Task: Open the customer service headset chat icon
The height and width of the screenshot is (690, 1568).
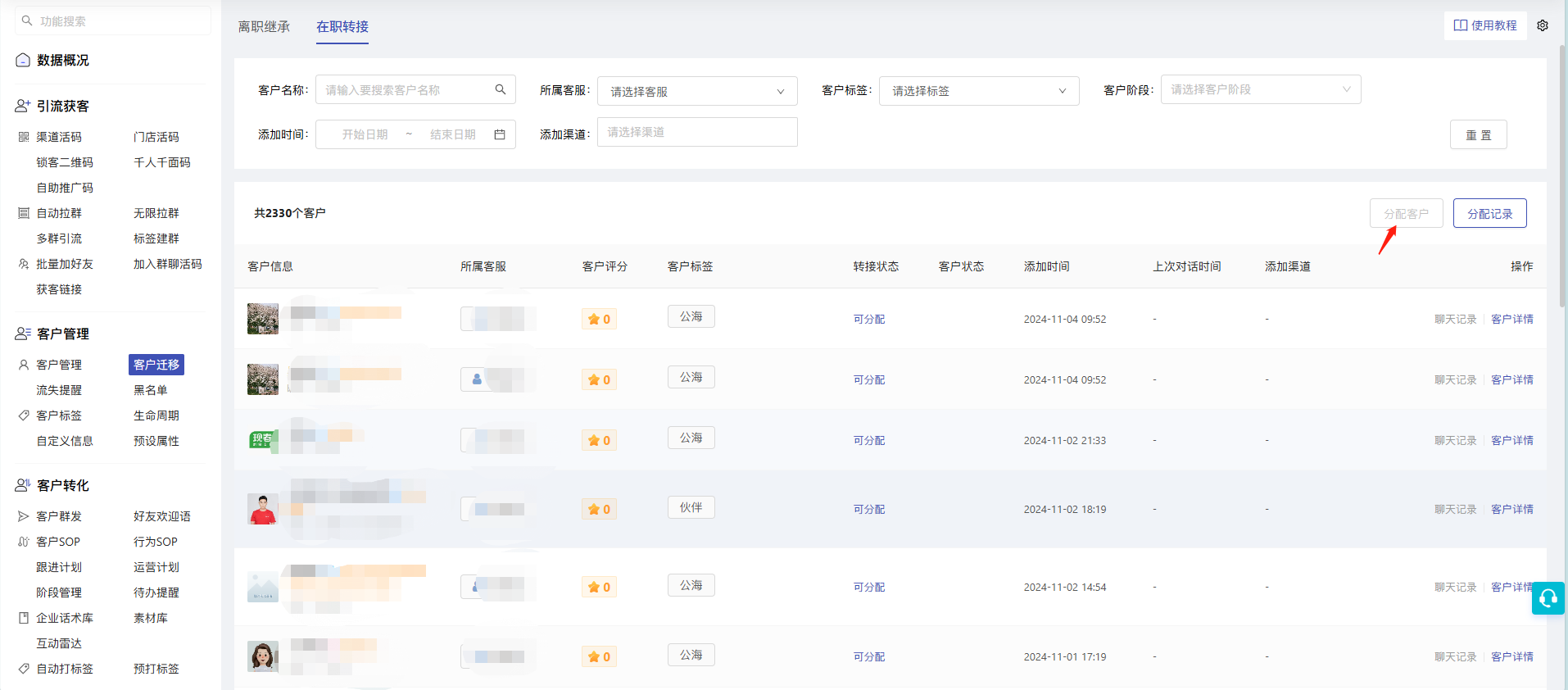Action: 1548,598
